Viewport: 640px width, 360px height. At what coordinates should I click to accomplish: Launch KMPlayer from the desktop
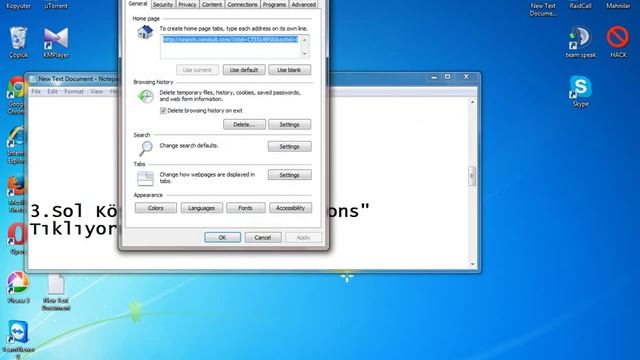pyautogui.click(x=56, y=42)
